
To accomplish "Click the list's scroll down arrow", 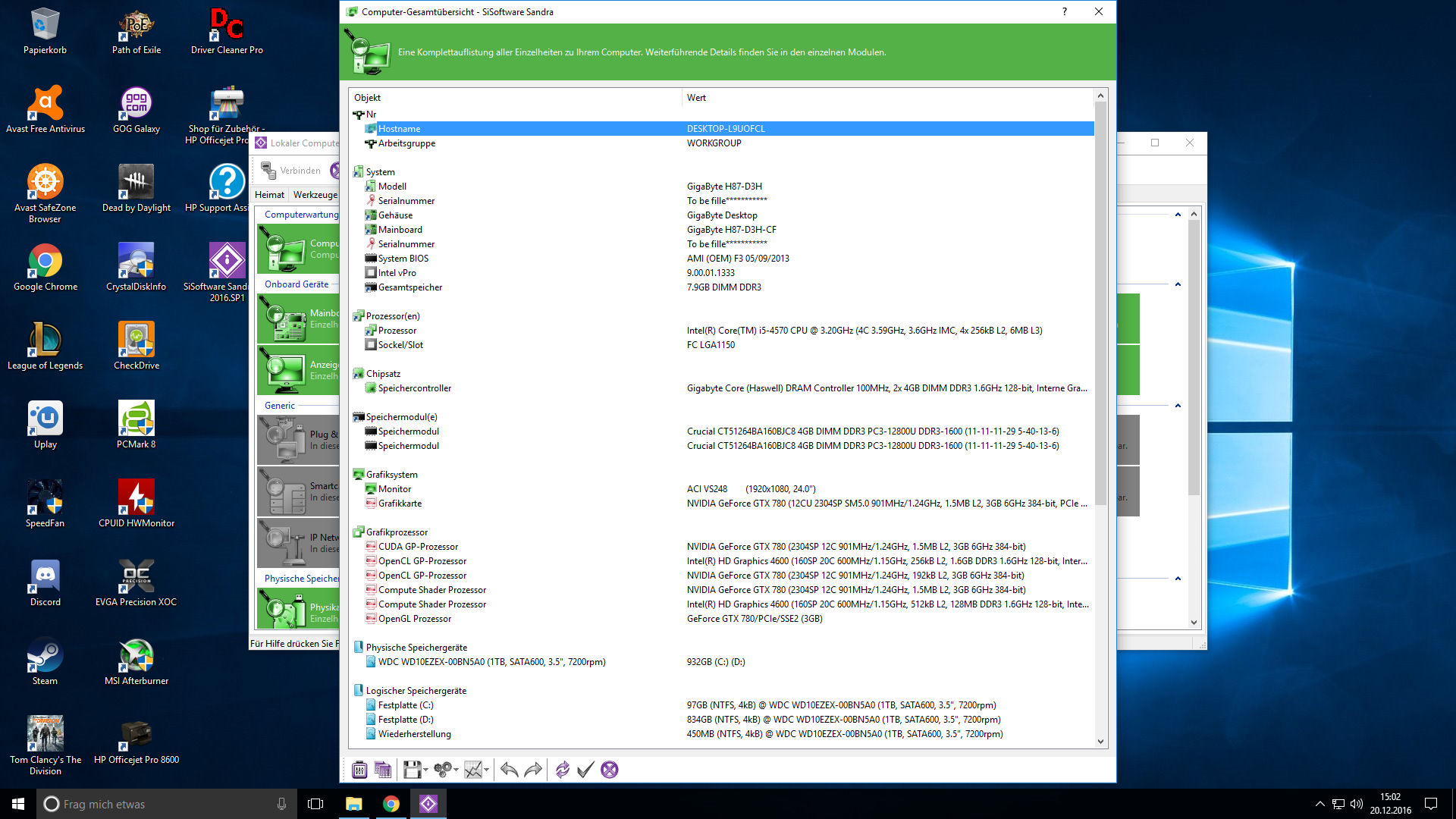I will point(1100,742).
